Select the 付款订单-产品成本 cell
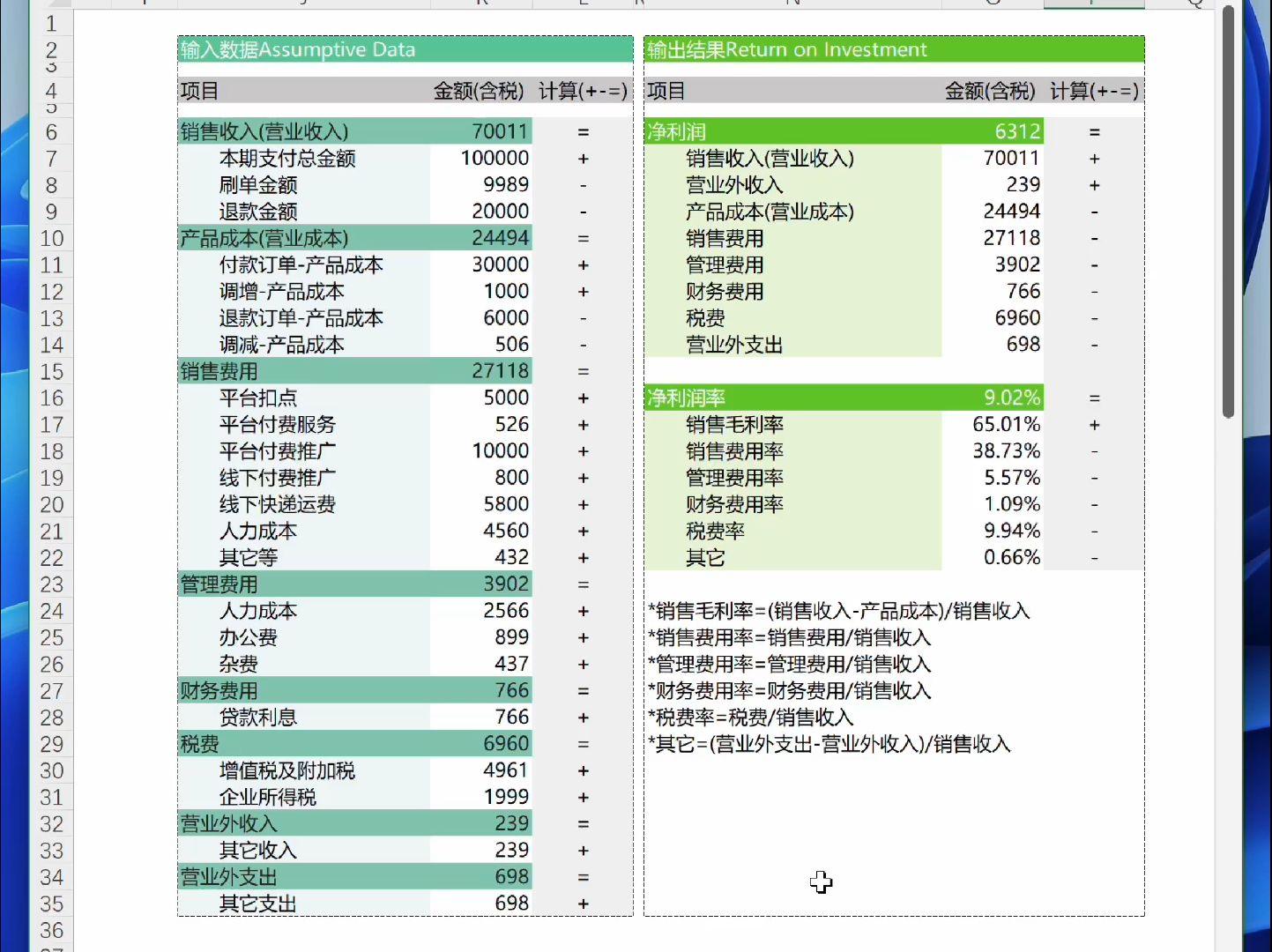Screen dimensions: 1272x952 [304, 265]
